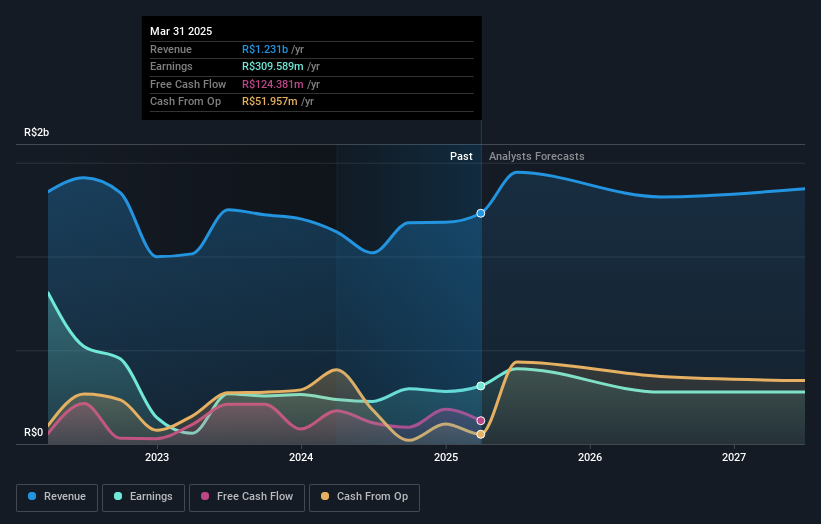This screenshot has width=821, height=524.
Task: Click the 'Free Cash Flow' tooltip row label
Action: click(x=188, y=84)
